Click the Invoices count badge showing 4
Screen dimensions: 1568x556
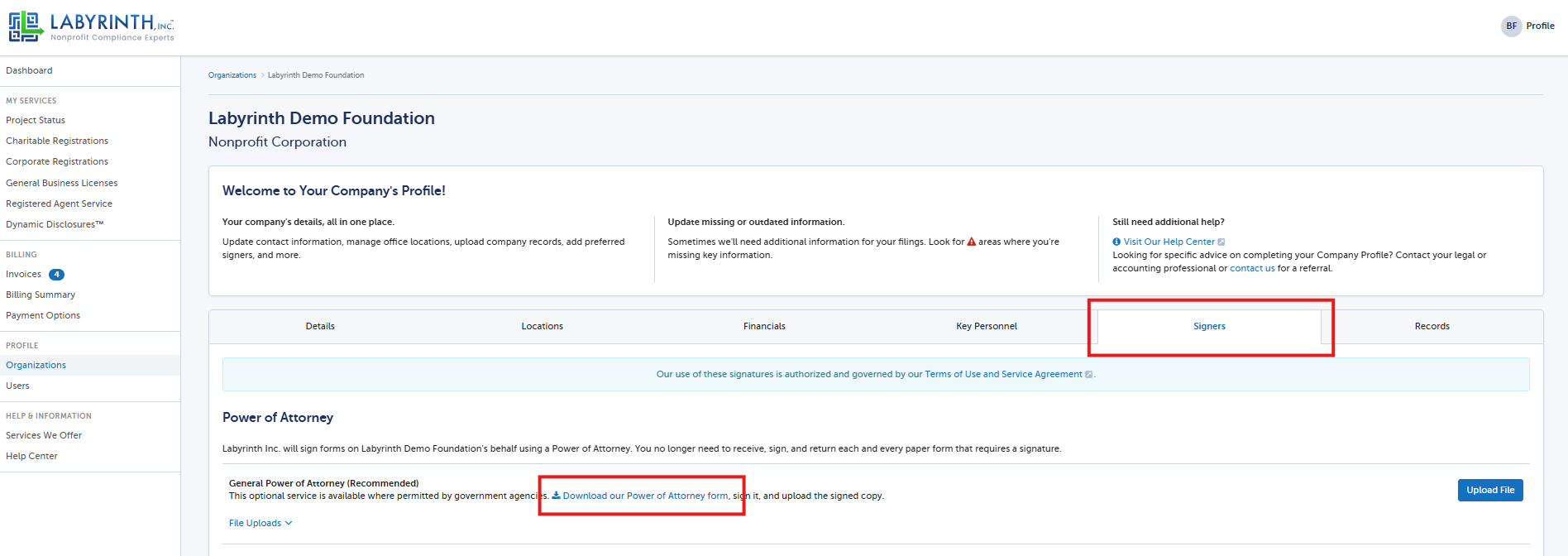tap(56, 275)
